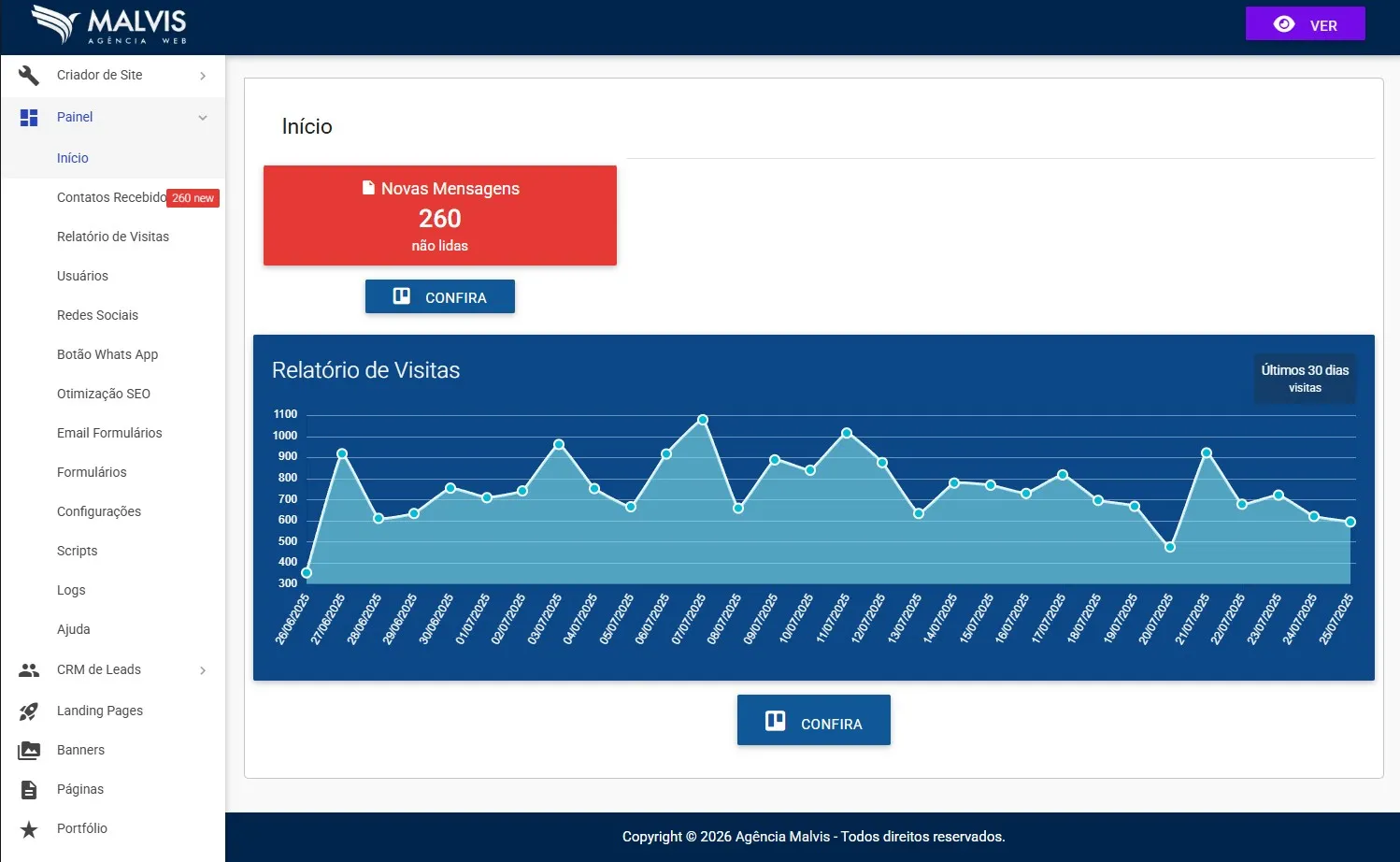Click the Portfólio star icon
The width and height of the screenshot is (1400, 862).
29,829
